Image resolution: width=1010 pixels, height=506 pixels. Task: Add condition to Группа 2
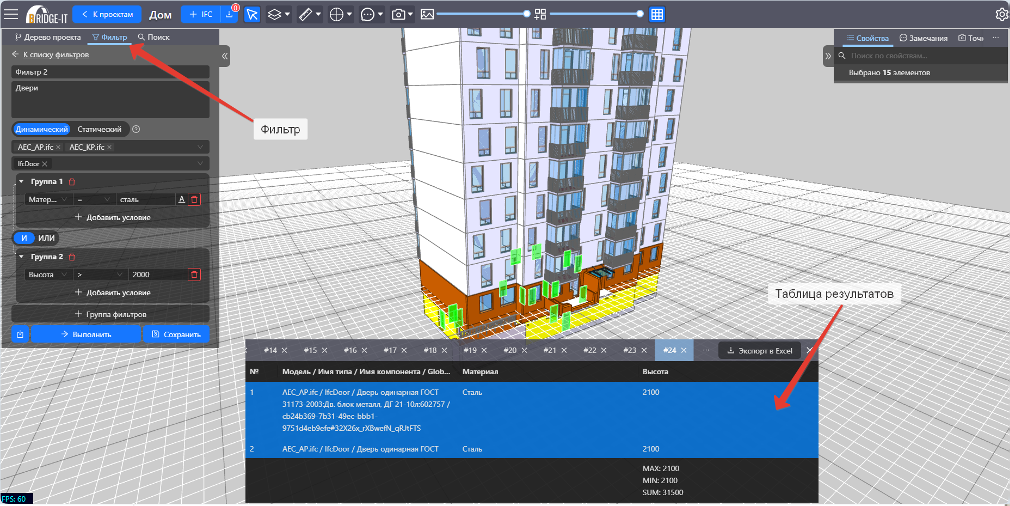coord(113,292)
